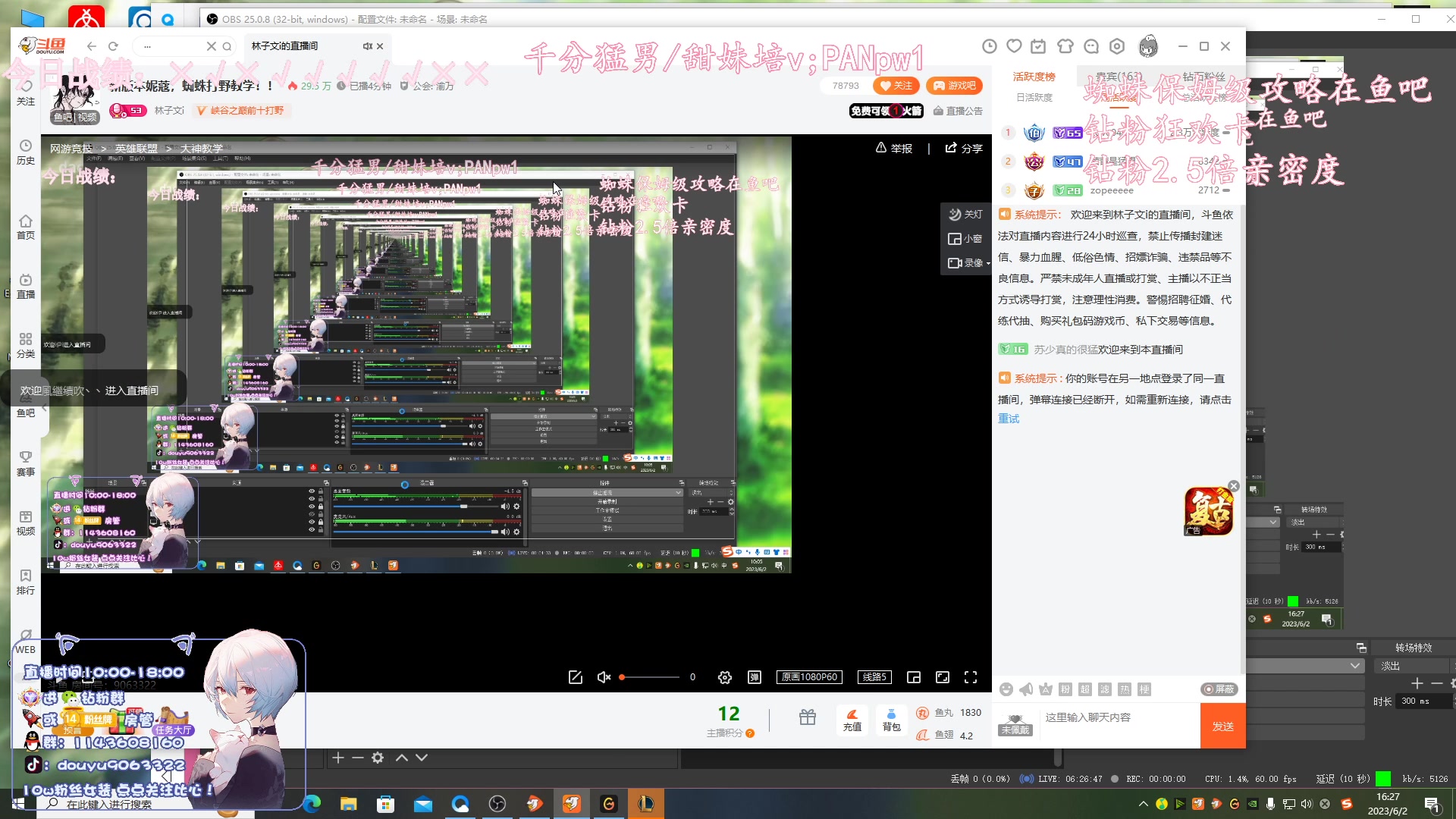Click the 充值 recharge shark icon

pos(852,720)
